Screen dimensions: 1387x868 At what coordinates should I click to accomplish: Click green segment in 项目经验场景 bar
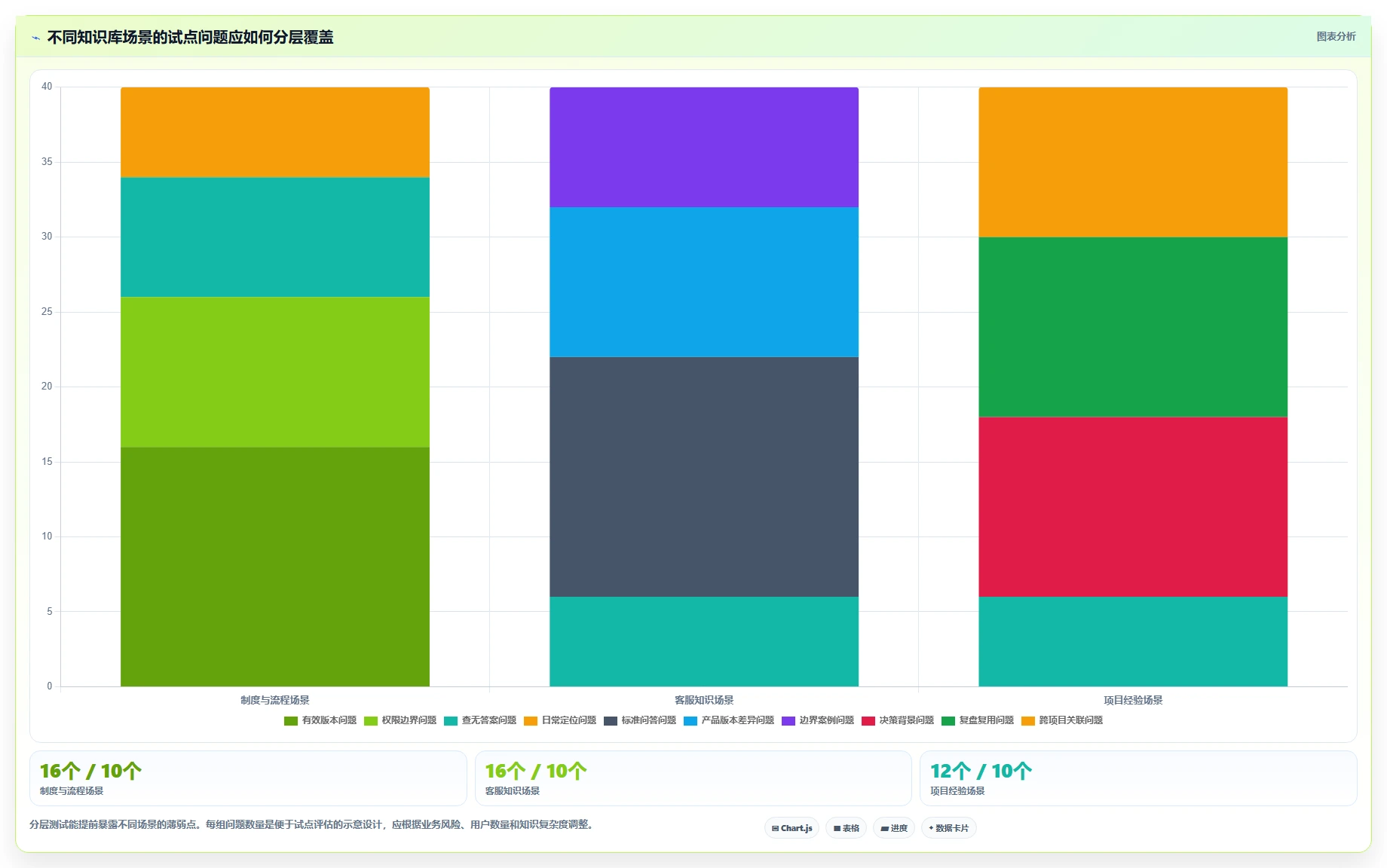[1133, 327]
